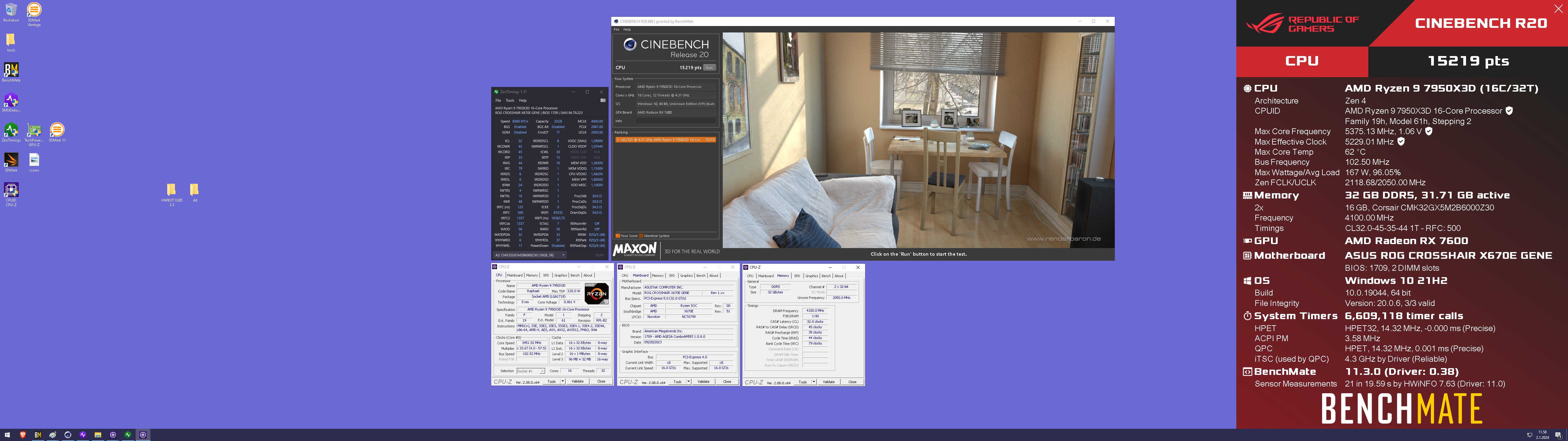This screenshot has width=1568, height=441.
Task: Open Bench tab in third CPU-Z window
Action: [826, 276]
